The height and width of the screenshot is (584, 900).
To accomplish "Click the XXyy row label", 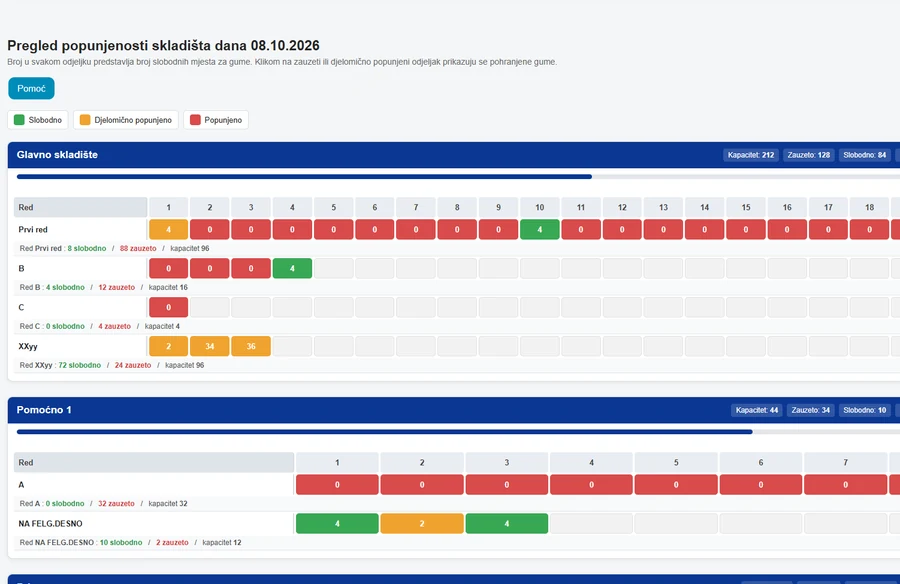I will click(x=28, y=346).
